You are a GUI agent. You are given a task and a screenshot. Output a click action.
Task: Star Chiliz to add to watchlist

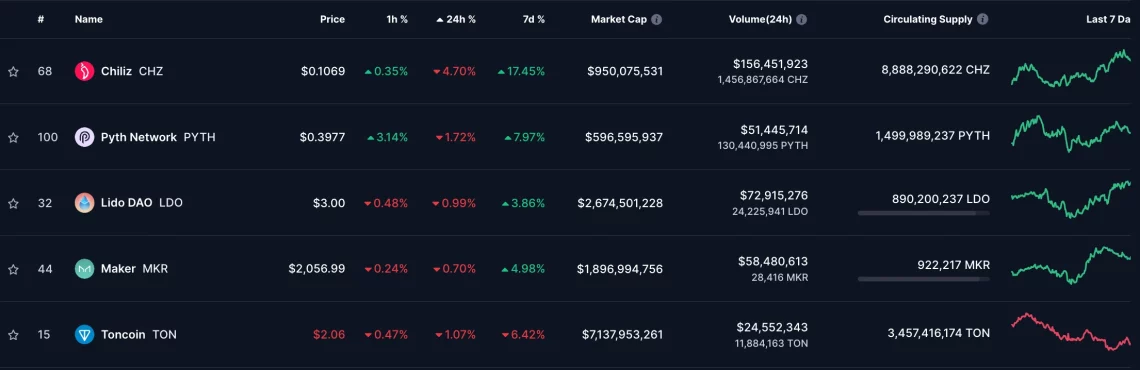[13, 71]
